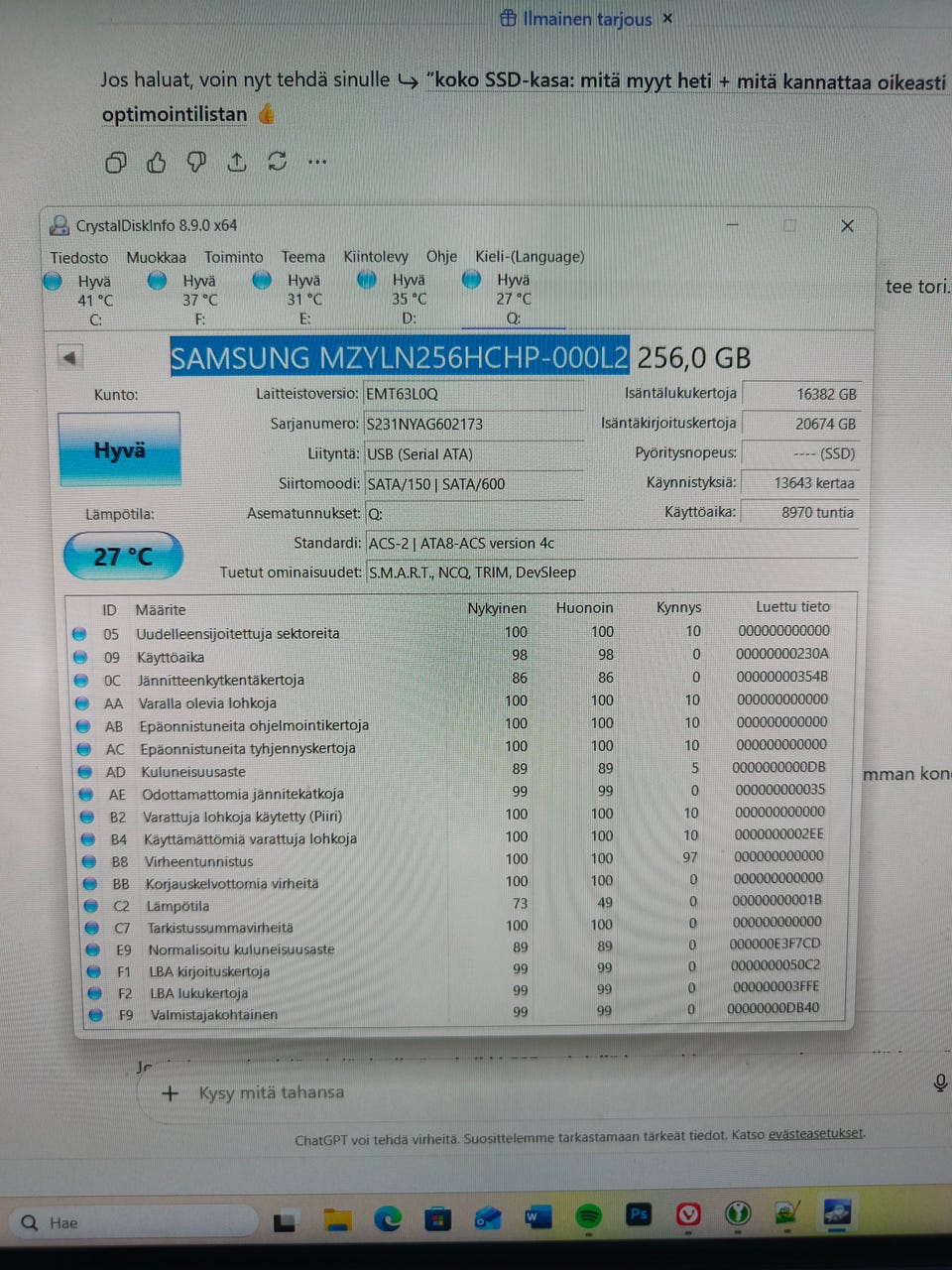Click the Määrite column header
Viewport: 952px width, 1270px height.
[161, 609]
